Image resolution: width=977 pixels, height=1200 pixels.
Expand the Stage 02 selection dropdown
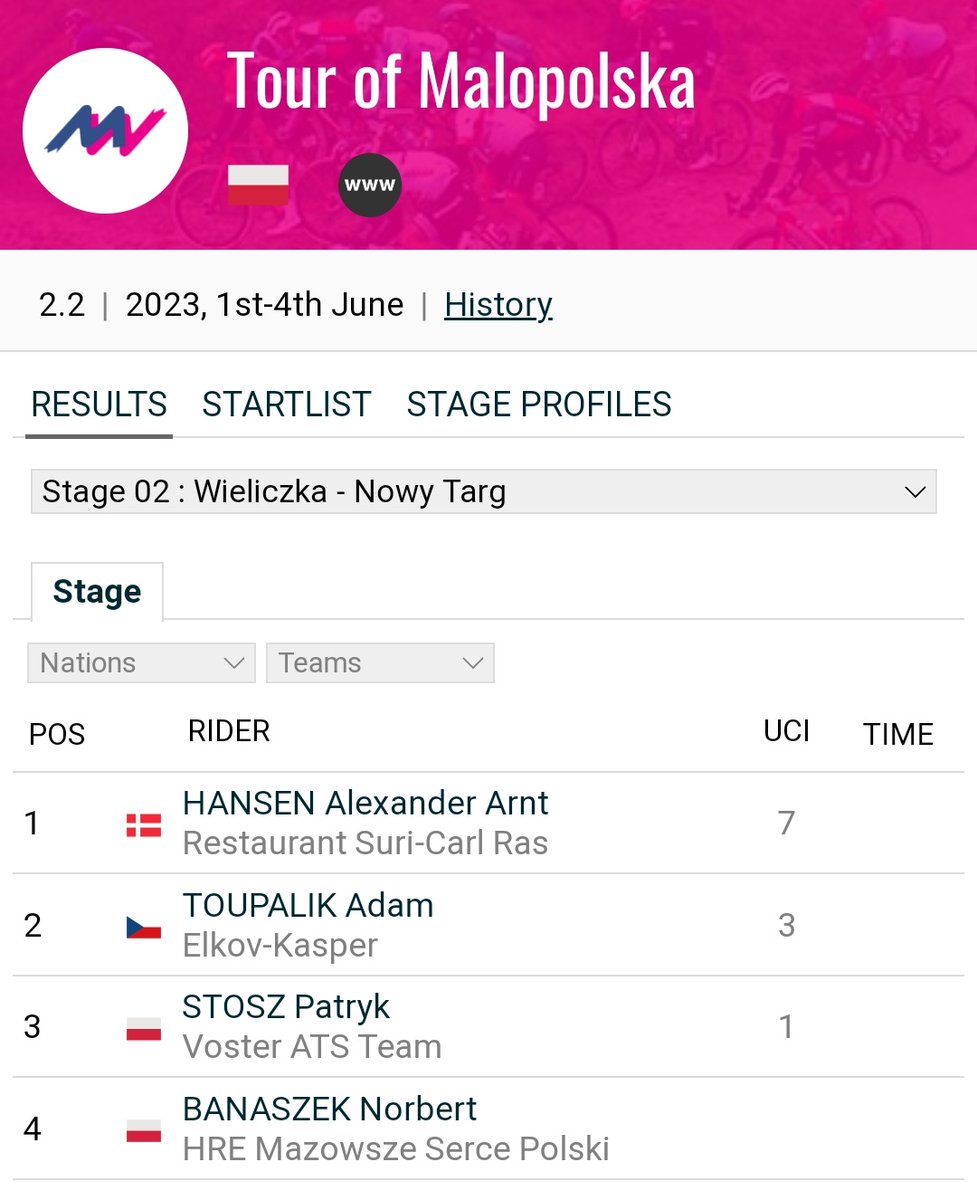pos(484,492)
